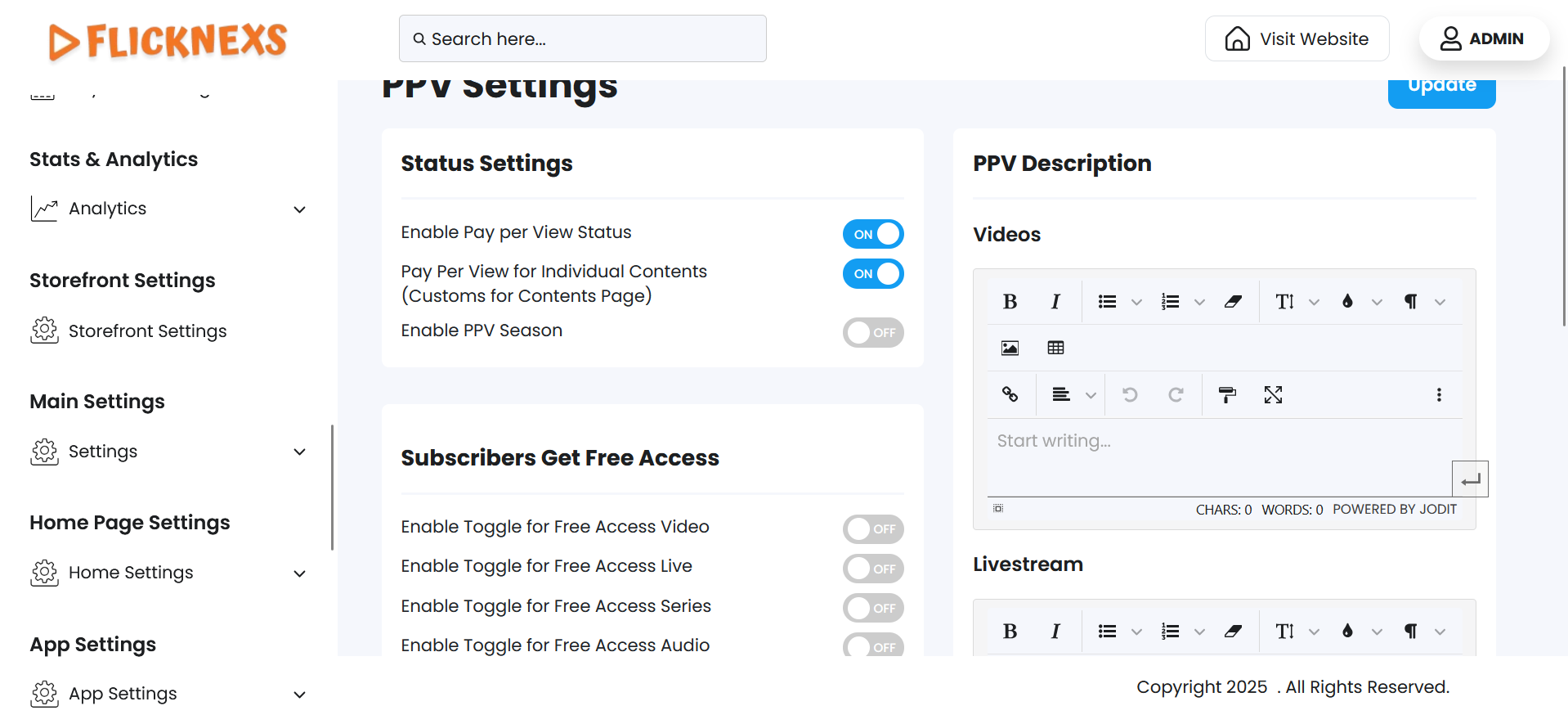Open the text color droplet picker in Videos editor
This screenshot has width=1568, height=715.
(x=1347, y=302)
